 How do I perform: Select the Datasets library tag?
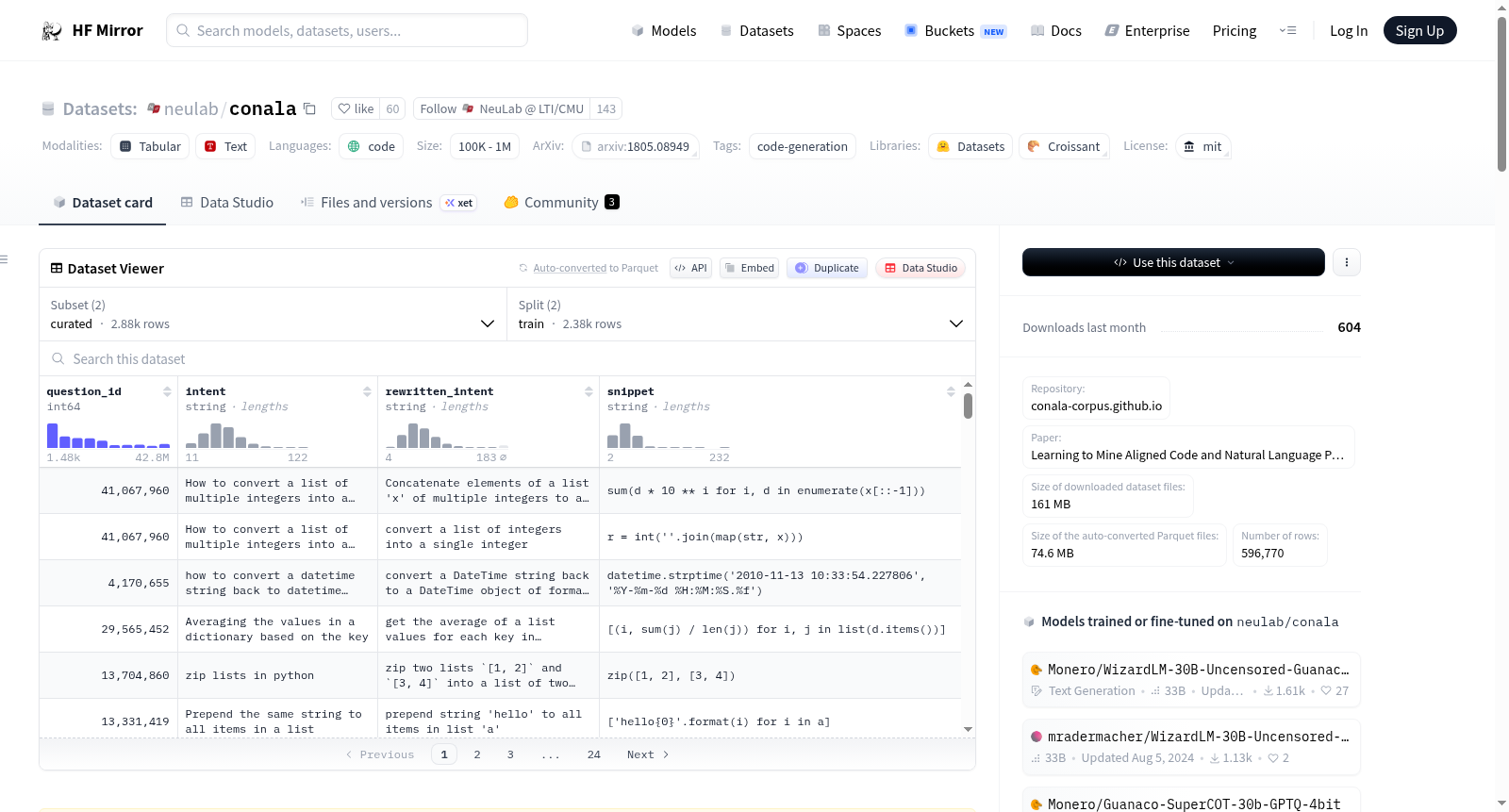(x=970, y=147)
